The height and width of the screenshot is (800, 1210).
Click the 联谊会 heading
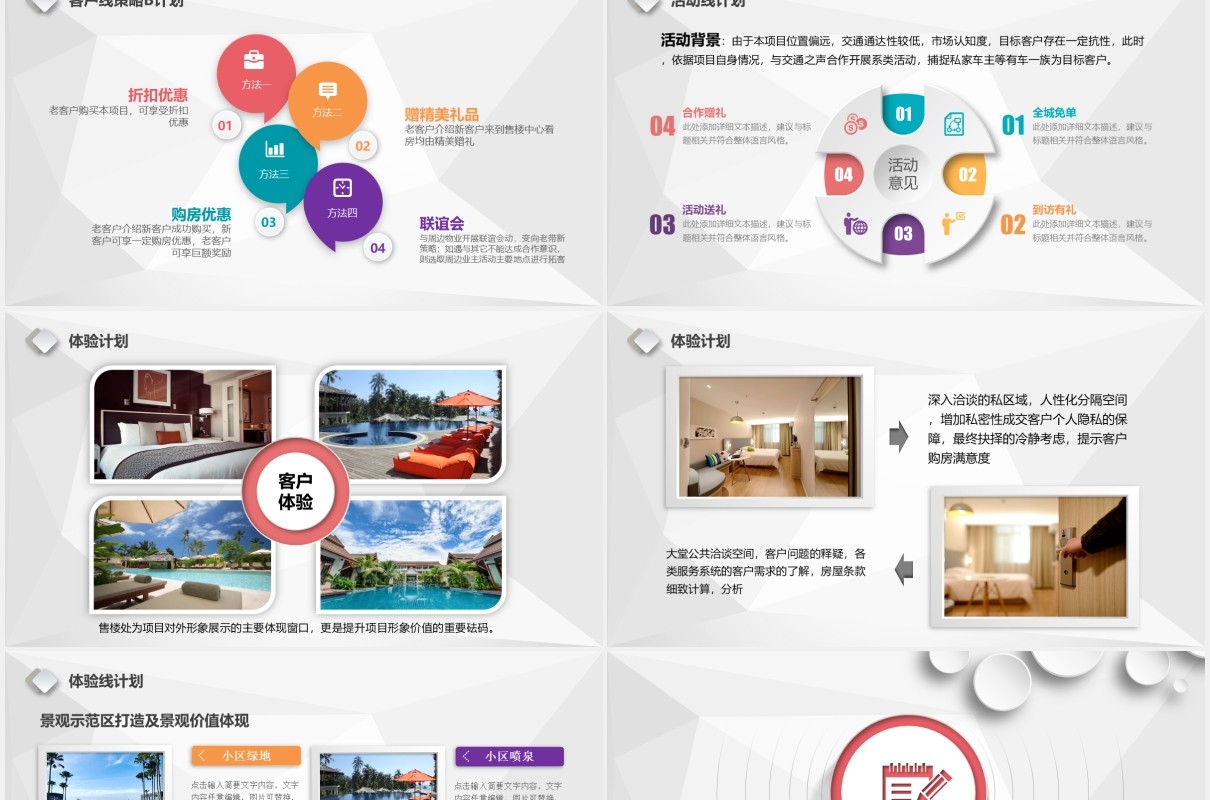coord(442,223)
